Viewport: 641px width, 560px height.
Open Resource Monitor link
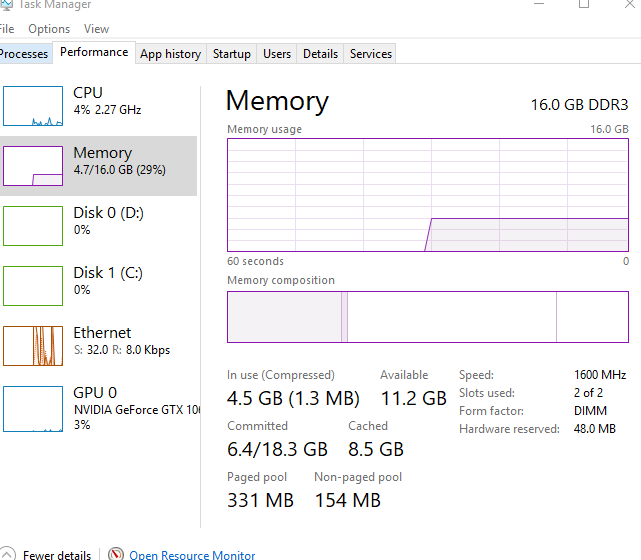(x=192, y=555)
